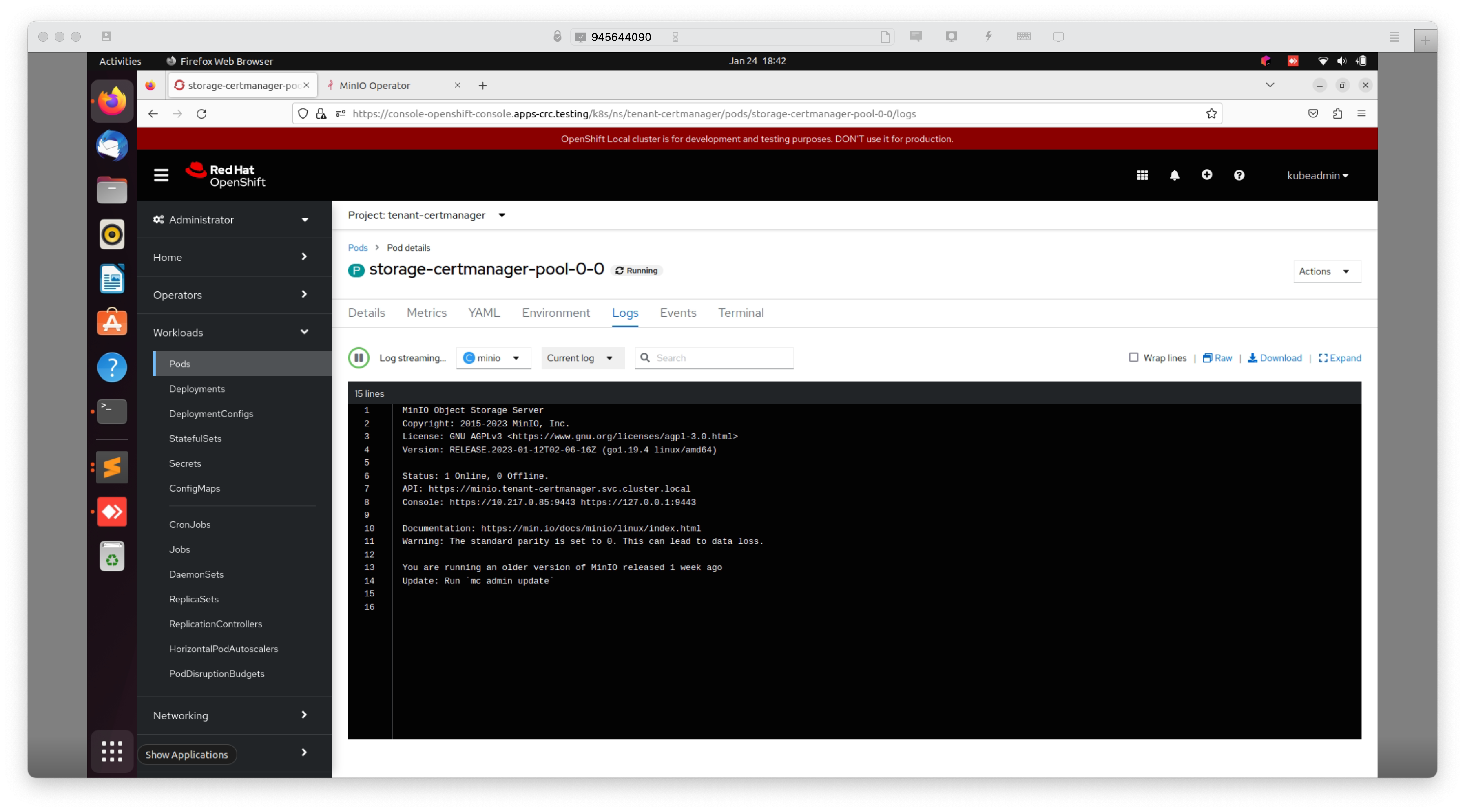Open a new browser tab

(483, 85)
